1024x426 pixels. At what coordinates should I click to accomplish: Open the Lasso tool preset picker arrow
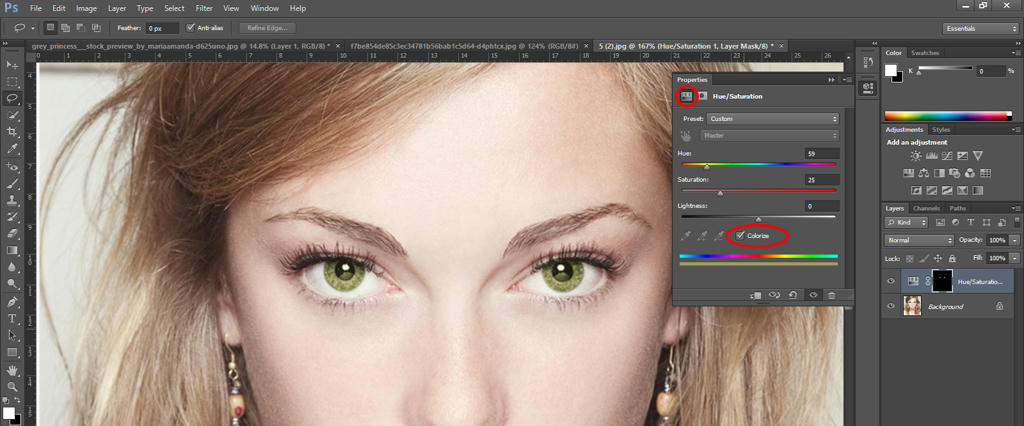(33, 28)
